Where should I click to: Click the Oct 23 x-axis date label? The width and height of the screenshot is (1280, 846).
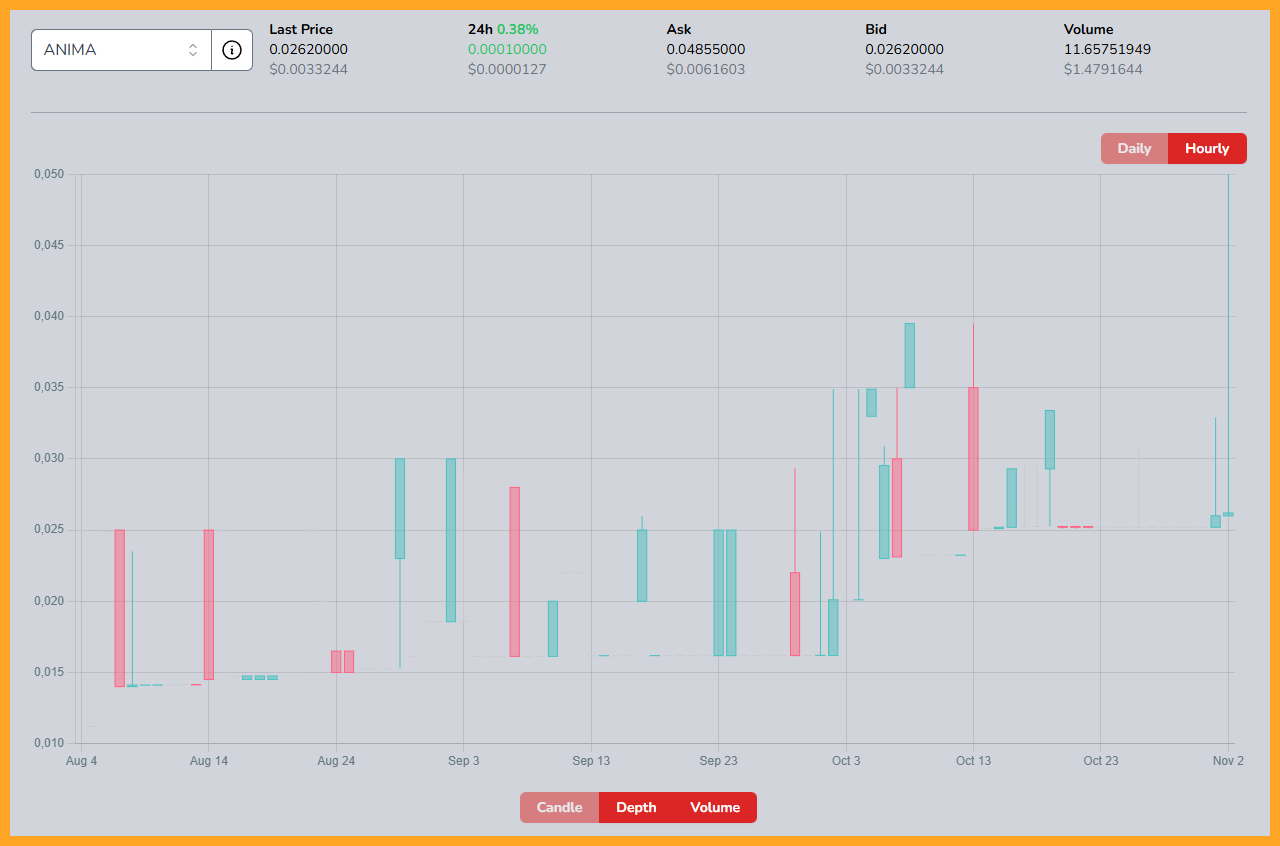click(x=1100, y=761)
